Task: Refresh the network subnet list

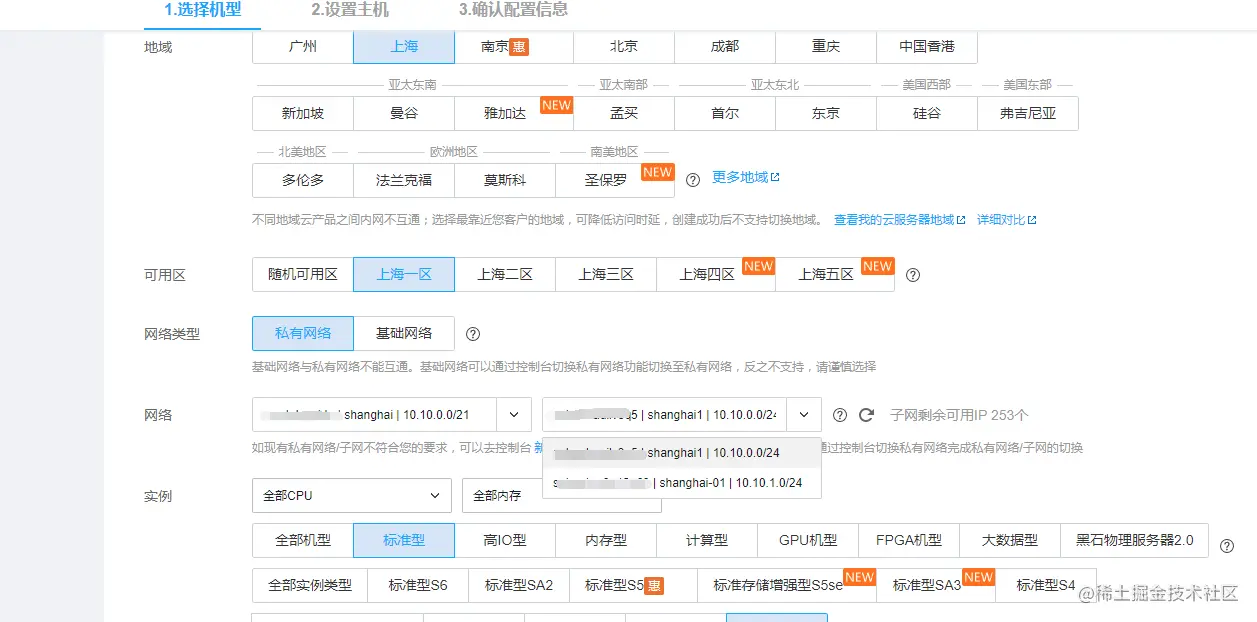Action: coord(867,415)
